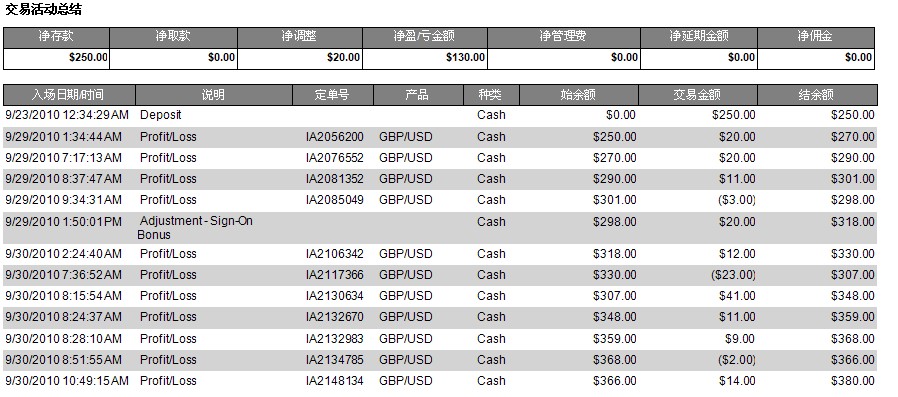Click the $380.00 final balance
Viewport: 898px width, 397px height.
tap(853, 381)
